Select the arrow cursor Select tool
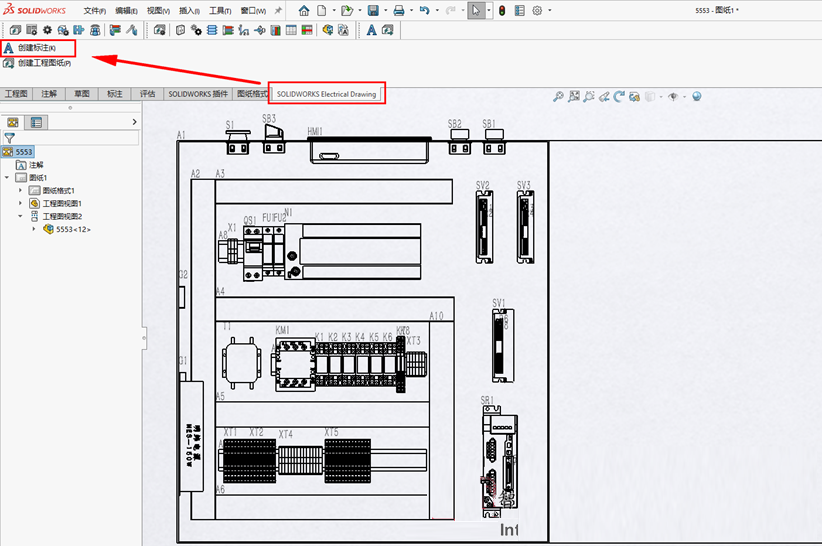 point(477,10)
